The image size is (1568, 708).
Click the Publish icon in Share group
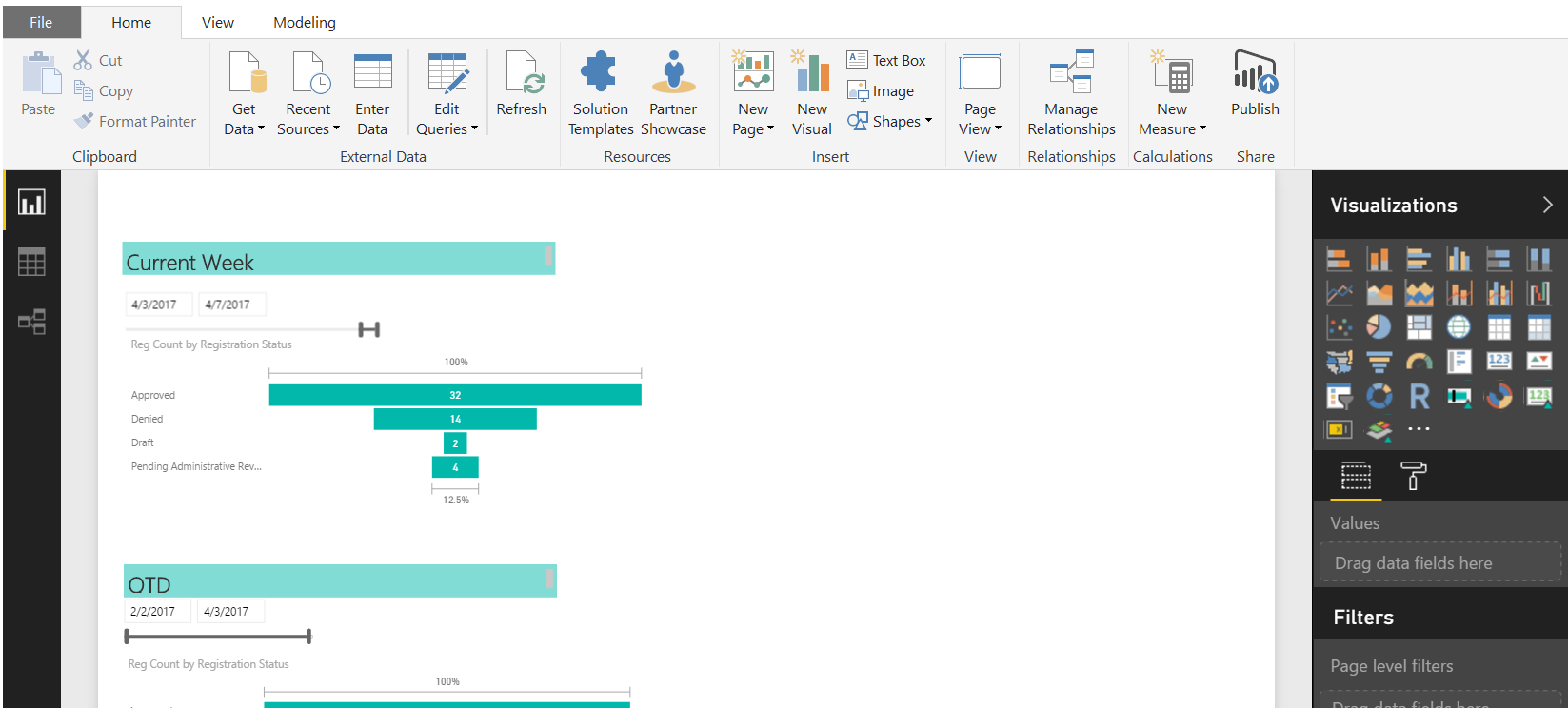click(x=1255, y=86)
